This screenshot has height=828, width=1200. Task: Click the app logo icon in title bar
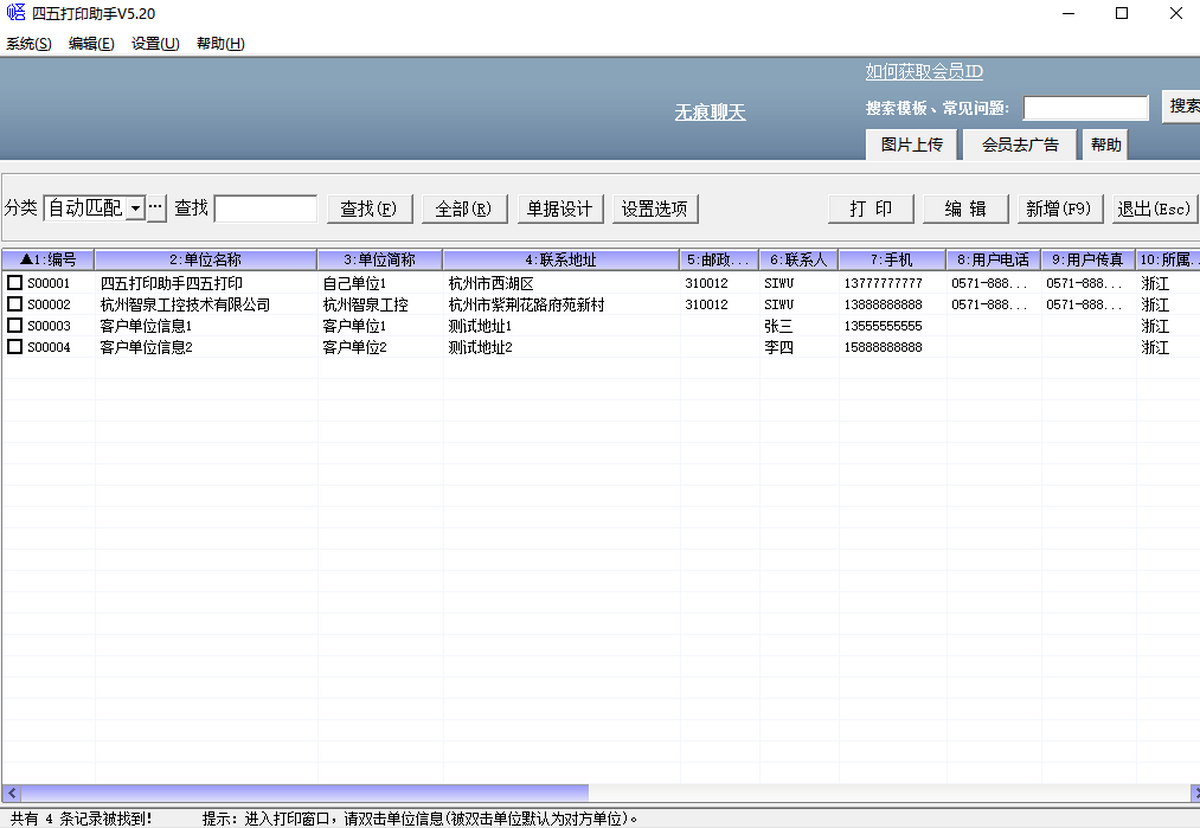pos(16,14)
